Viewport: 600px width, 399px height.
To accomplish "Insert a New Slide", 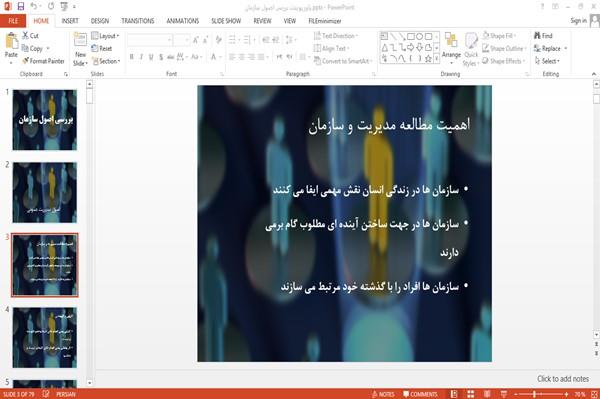I will point(80,49).
